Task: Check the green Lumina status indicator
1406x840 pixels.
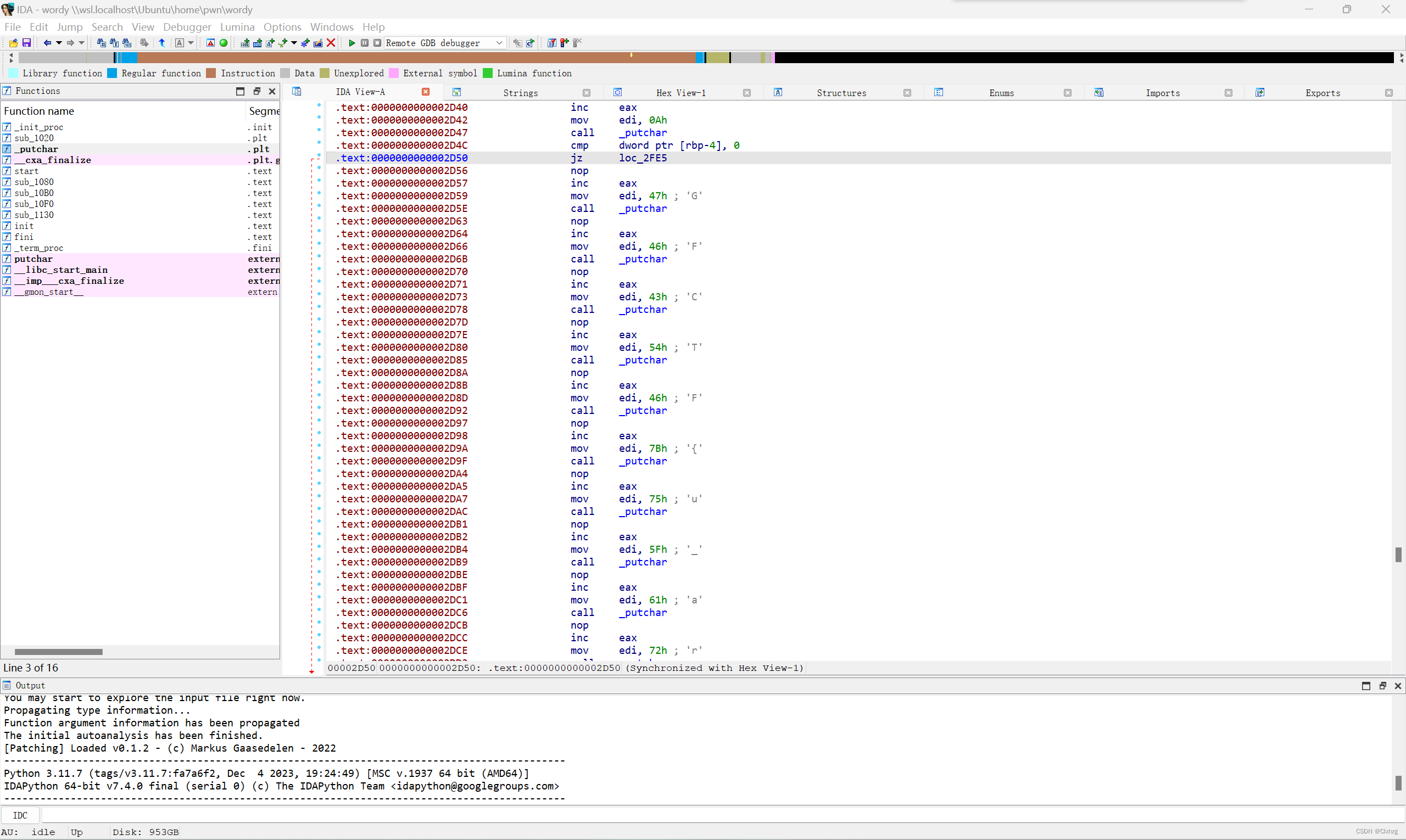Action: click(x=224, y=42)
